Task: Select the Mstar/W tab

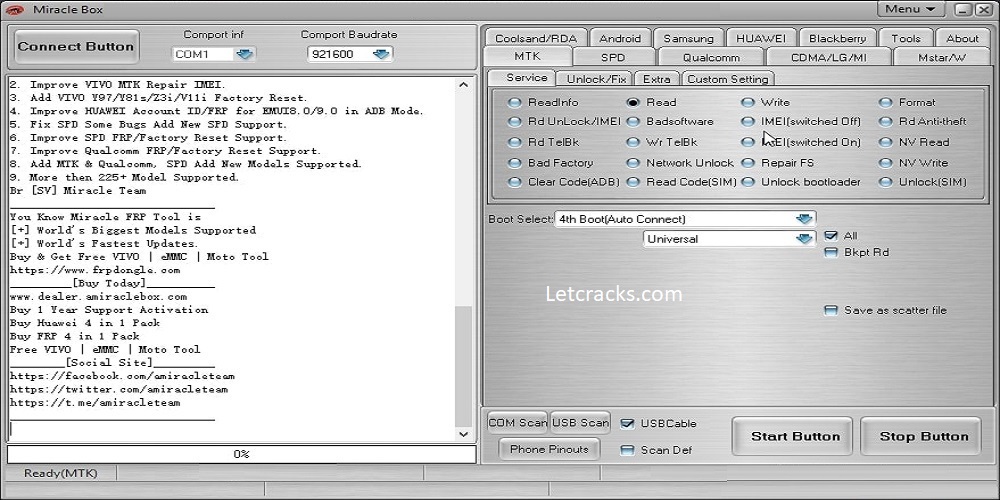Action: click(943, 57)
